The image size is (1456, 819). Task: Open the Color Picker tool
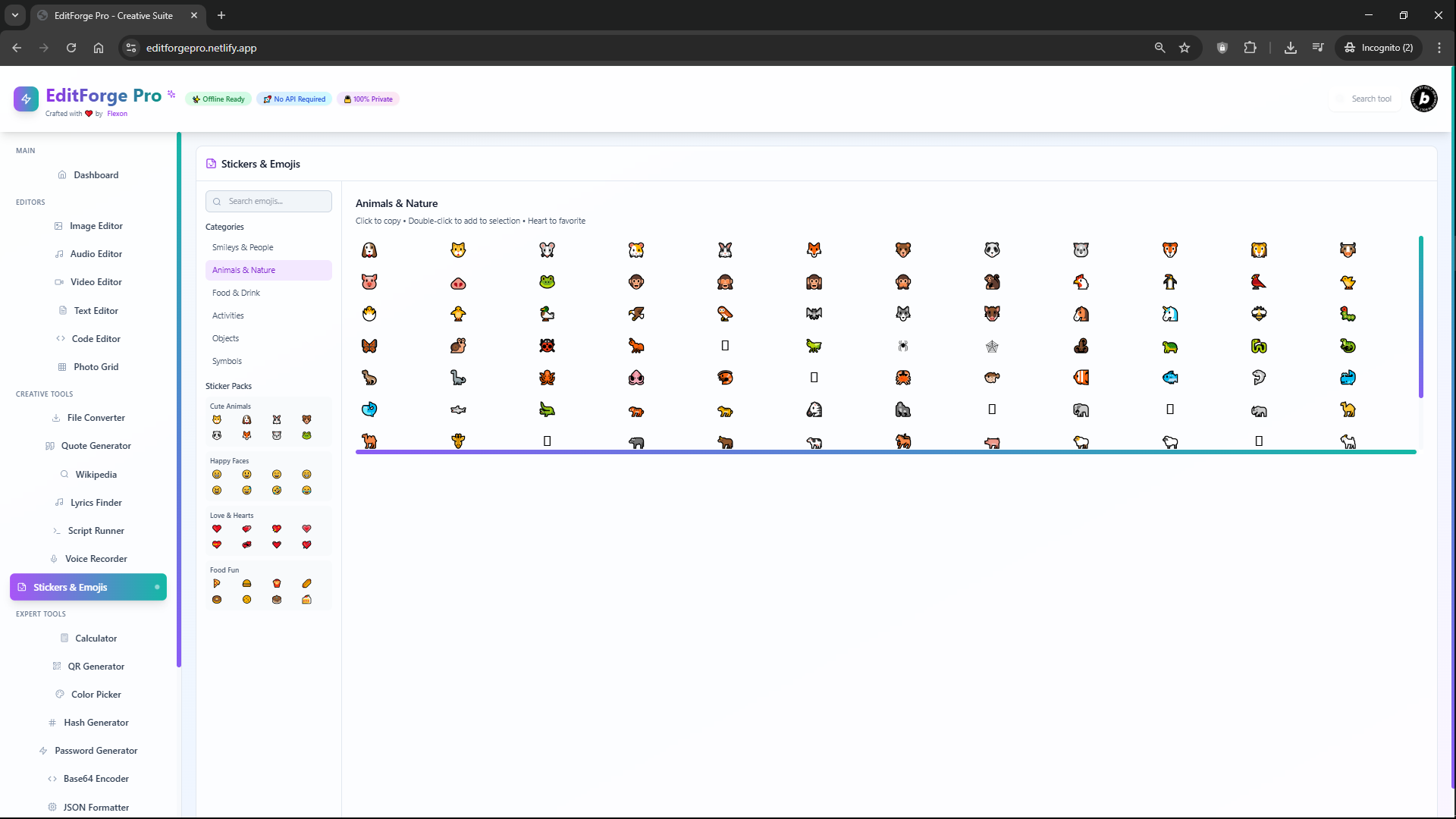click(96, 695)
